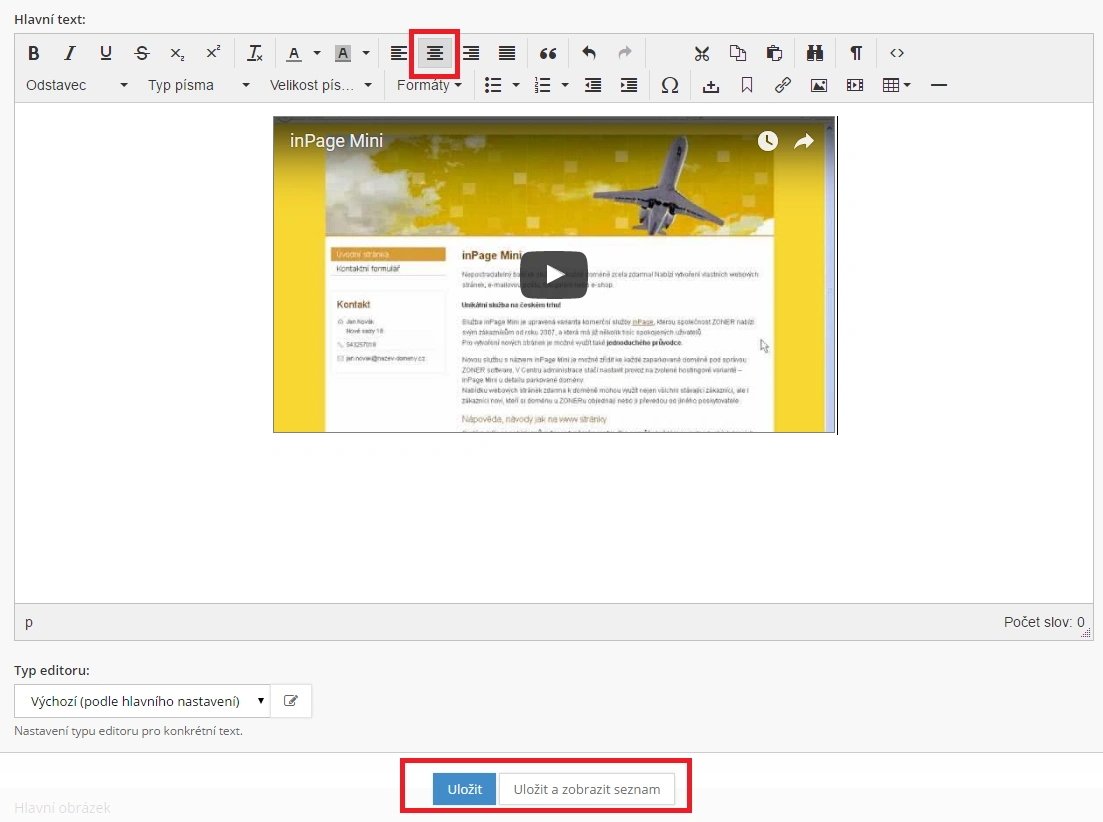Apply superscript formatting

point(213,53)
